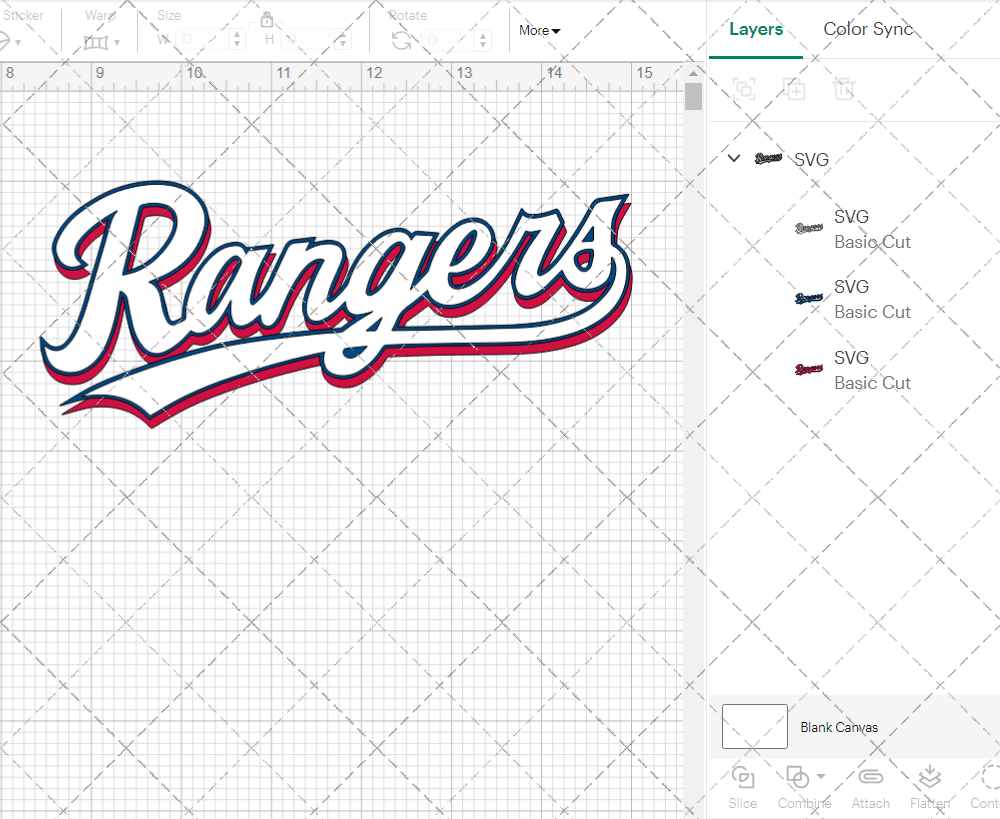This screenshot has width=1000, height=819.
Task: Click the Rotate icon in toolbar
Action: 401,40
